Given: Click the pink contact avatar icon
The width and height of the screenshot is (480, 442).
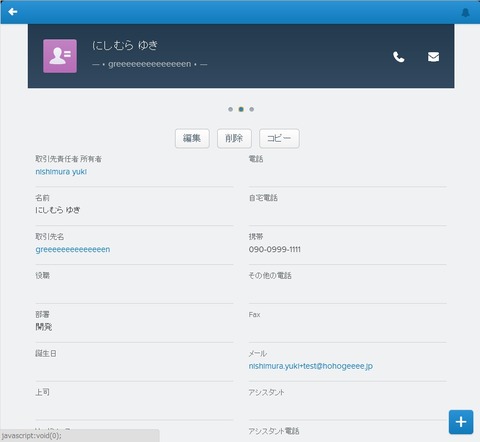Looking at the screenshot, I should (x=60, y=56).
